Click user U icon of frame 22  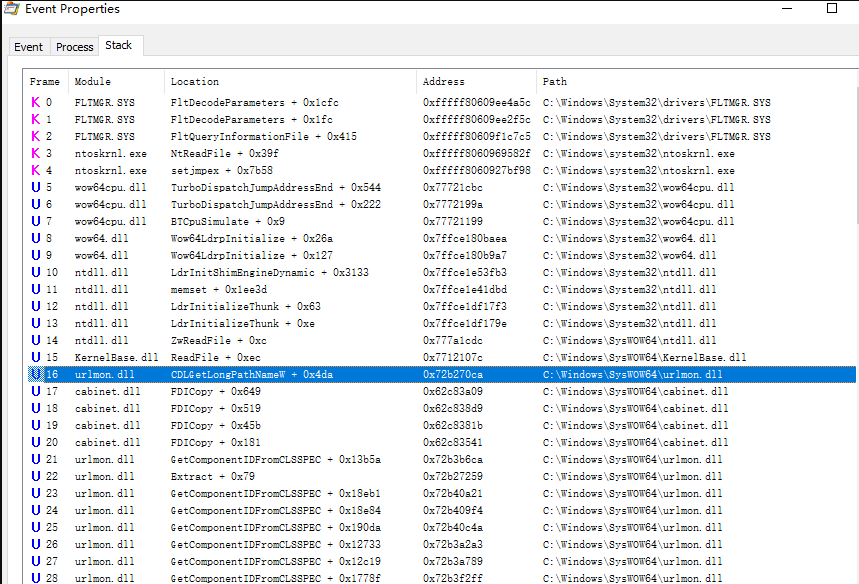pyautogui.click(x=36, y=476)
